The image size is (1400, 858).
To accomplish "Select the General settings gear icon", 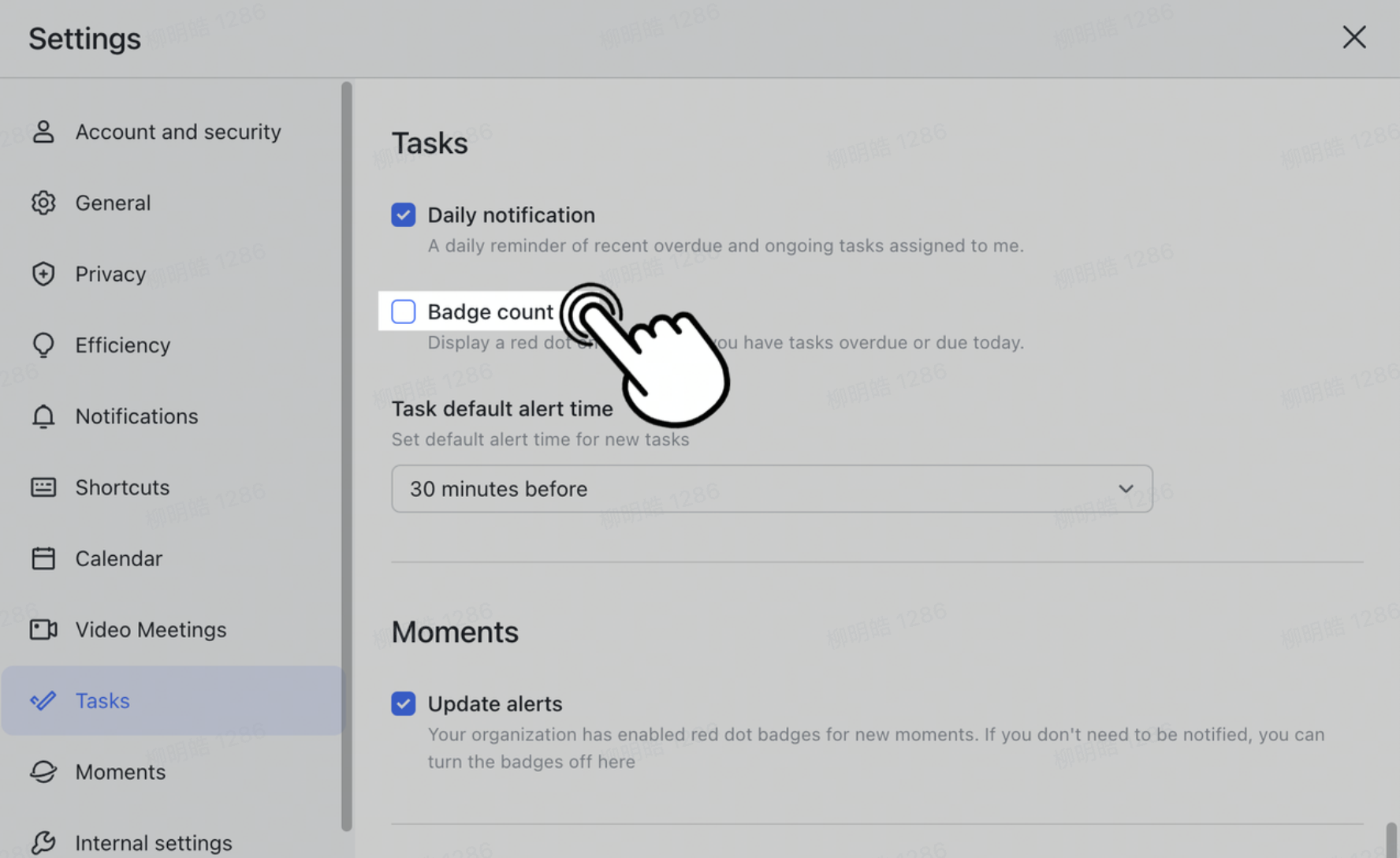I will click(43, 203).
